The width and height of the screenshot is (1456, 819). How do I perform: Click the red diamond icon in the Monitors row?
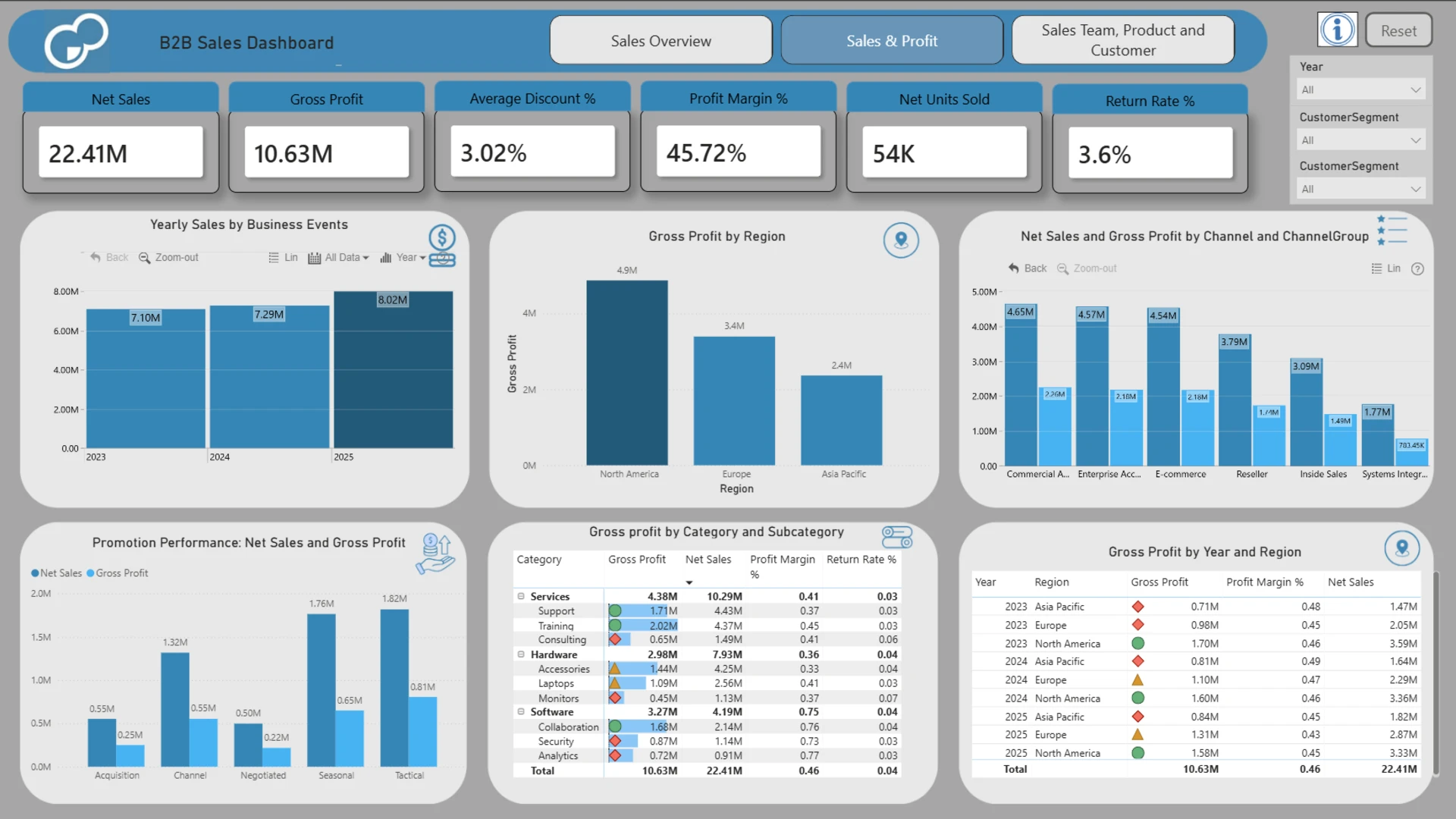(x=615, y=698)
